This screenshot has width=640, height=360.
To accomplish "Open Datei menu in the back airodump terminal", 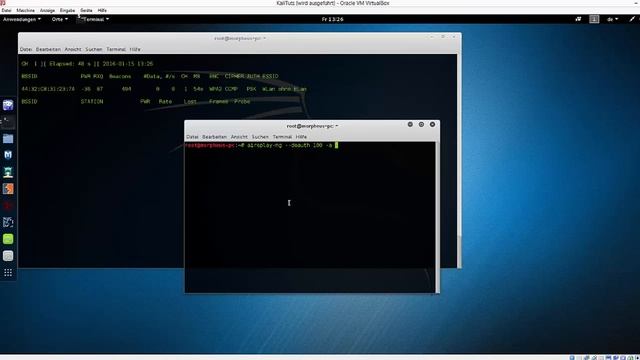I will click(26, 49).
